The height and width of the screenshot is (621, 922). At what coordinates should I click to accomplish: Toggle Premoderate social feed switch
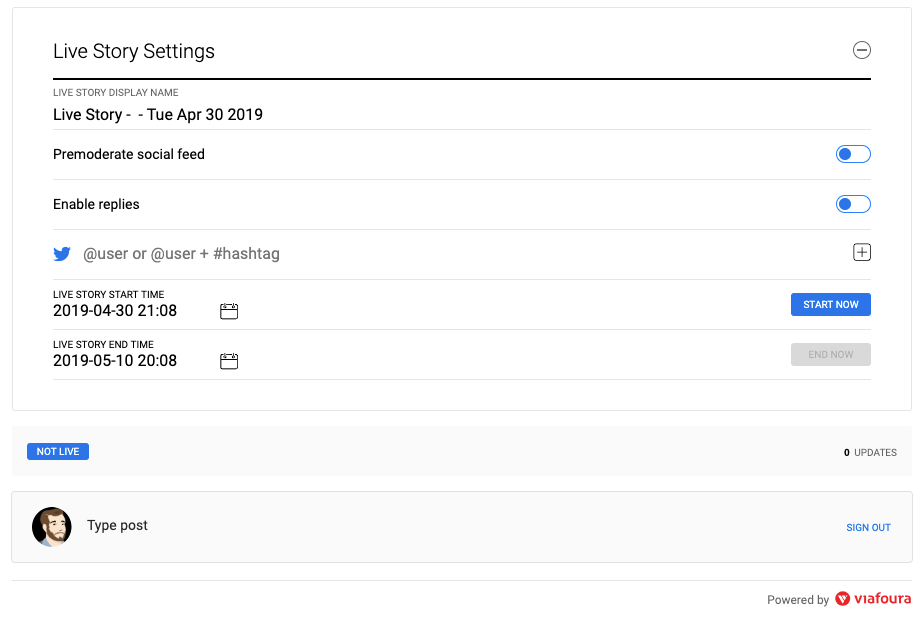(x=853, y=154)
